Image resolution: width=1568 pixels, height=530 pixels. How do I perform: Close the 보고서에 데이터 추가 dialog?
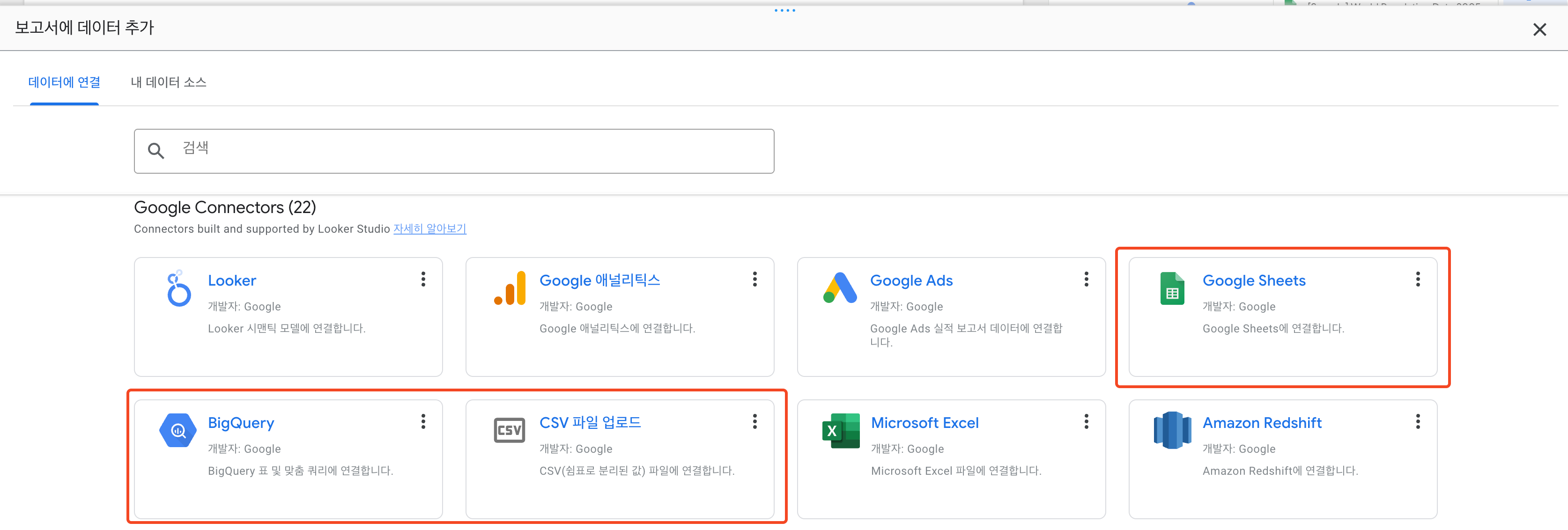click(1540, 29)
